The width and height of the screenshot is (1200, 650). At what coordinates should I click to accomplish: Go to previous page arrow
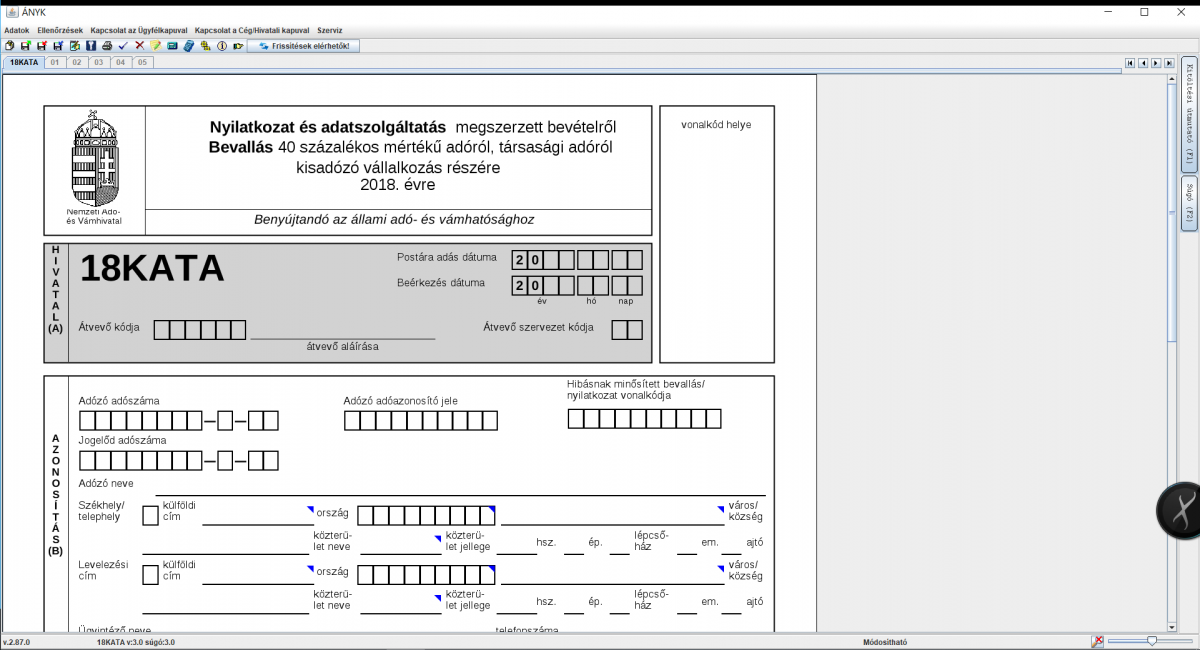pos(1143,62)
